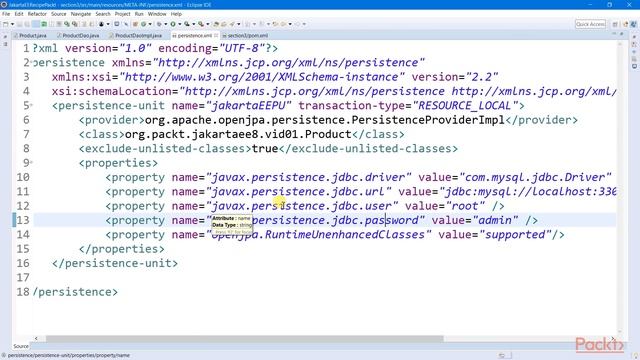Expand the external tools dropdown arrow

(208, 24)
